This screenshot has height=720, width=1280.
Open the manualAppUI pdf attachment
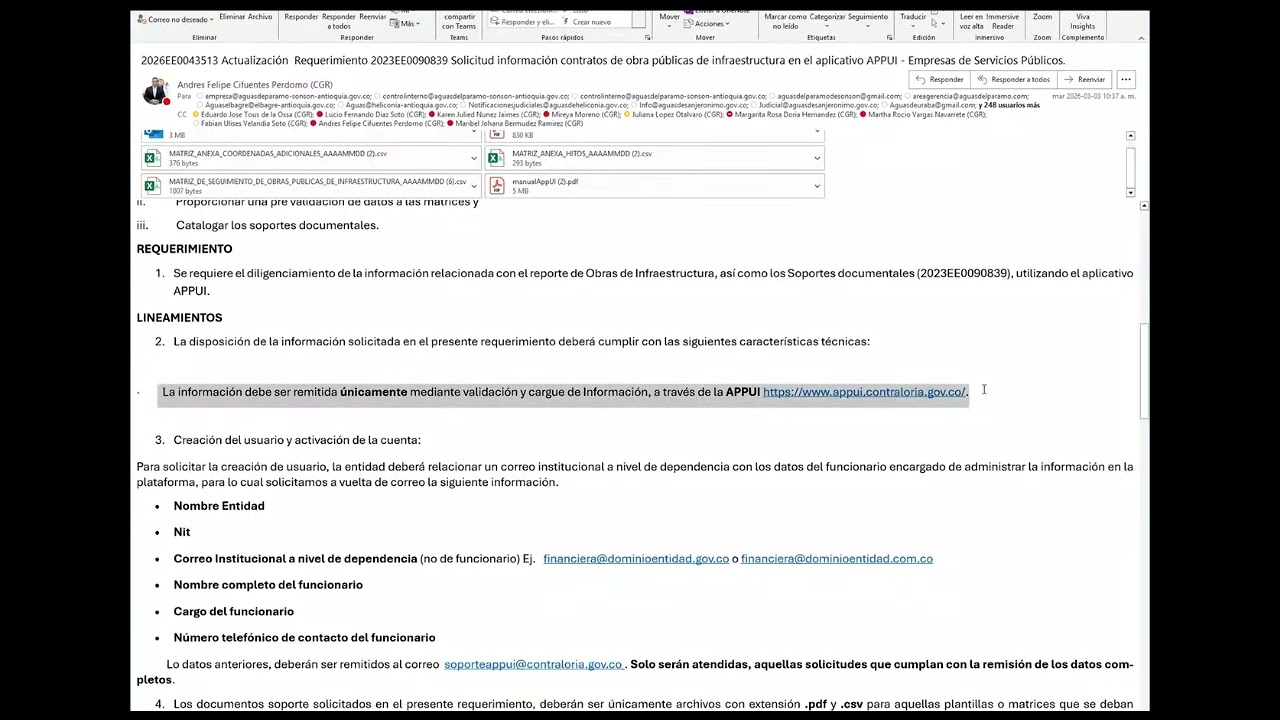646,186
